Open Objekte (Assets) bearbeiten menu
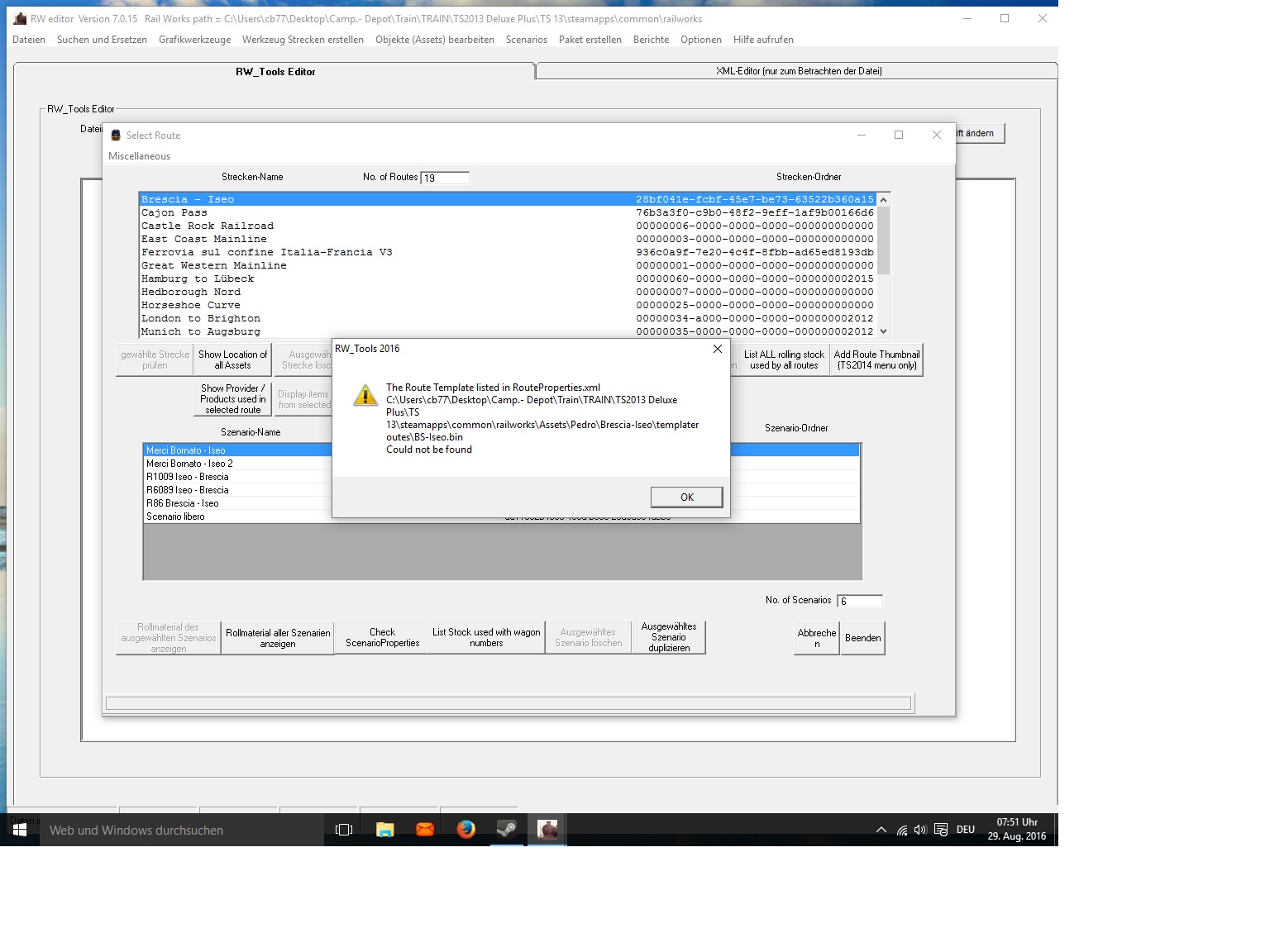The height and width of the screenshot is (952, 1270). click(x=435, y=40)
